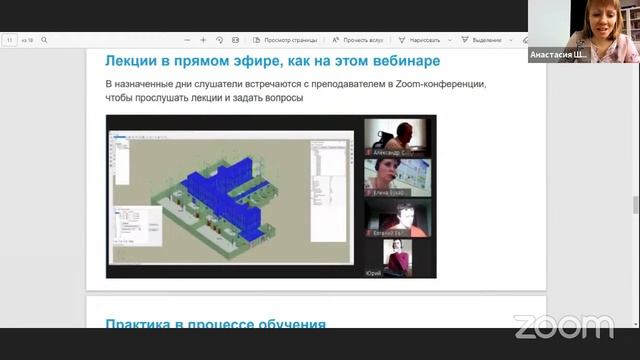
Task: Click the Лекции в прямом эфире heading
Action: coord(273,61)
